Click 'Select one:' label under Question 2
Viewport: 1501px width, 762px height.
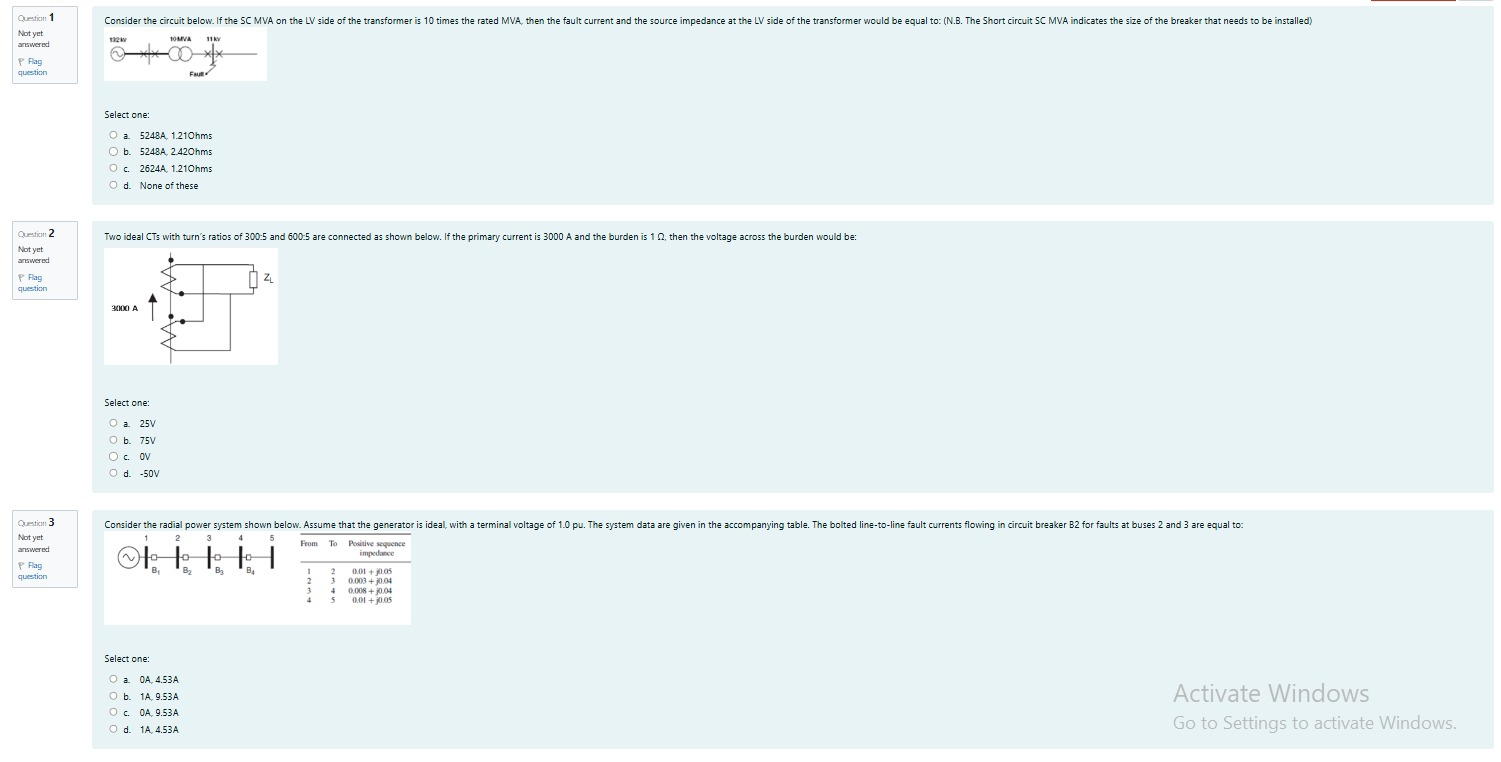pos(127,403)
